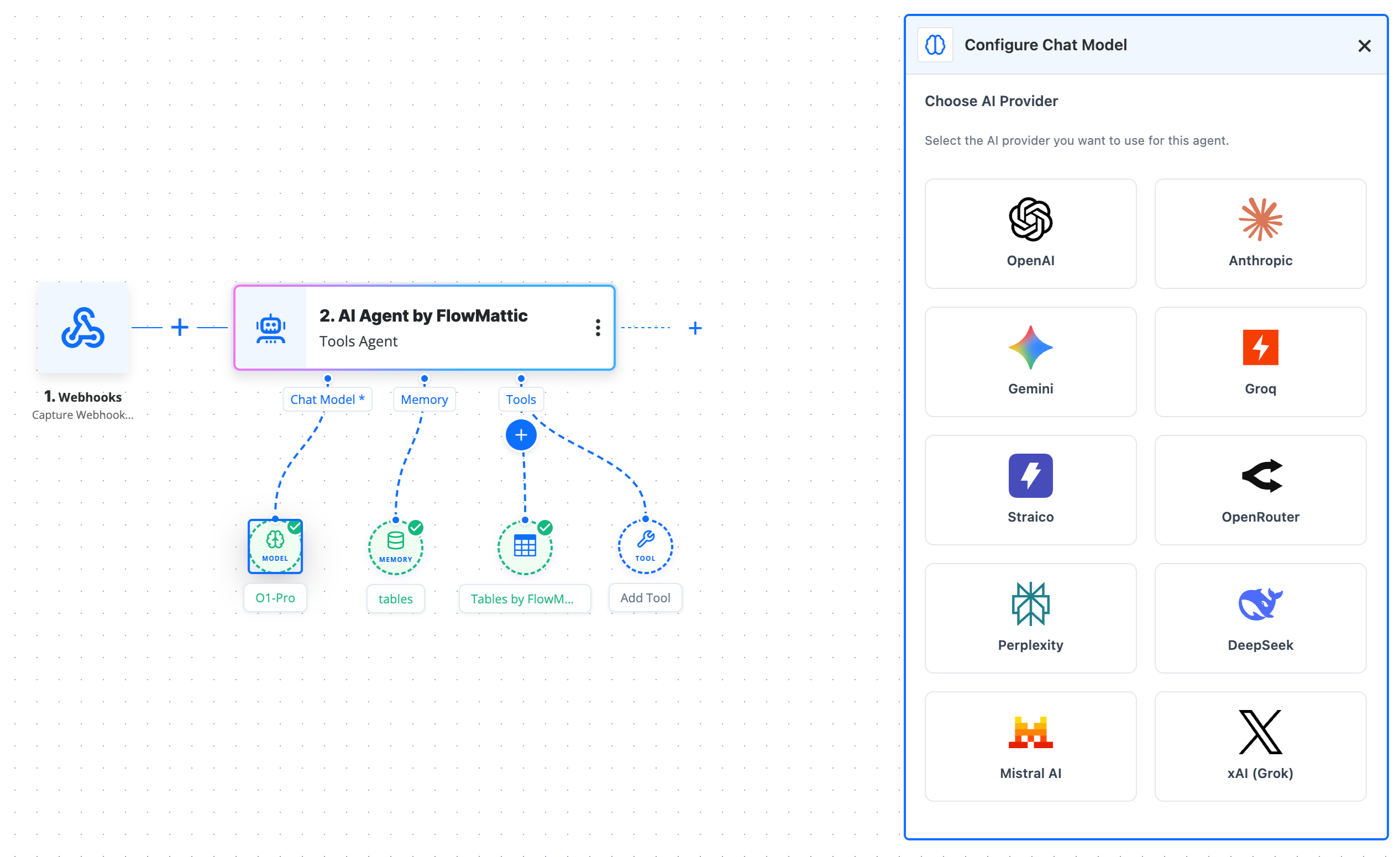This screenshot has height=857, width=1400.
Task: Click the plus after the Webhooks step
Action: pos(180,328)
